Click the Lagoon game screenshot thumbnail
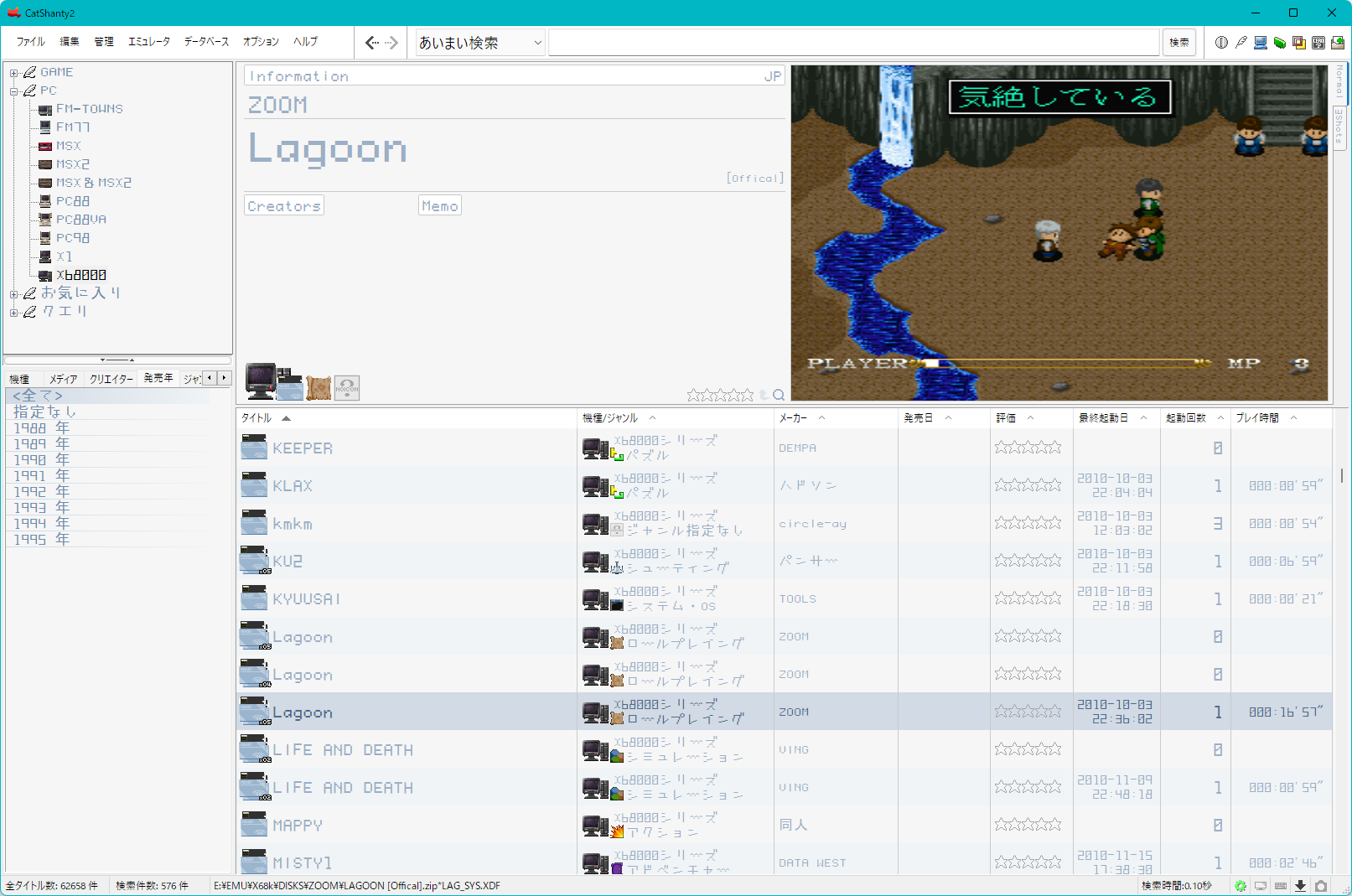This screenshot has width=1352, height=896. tap(1059, 233)
